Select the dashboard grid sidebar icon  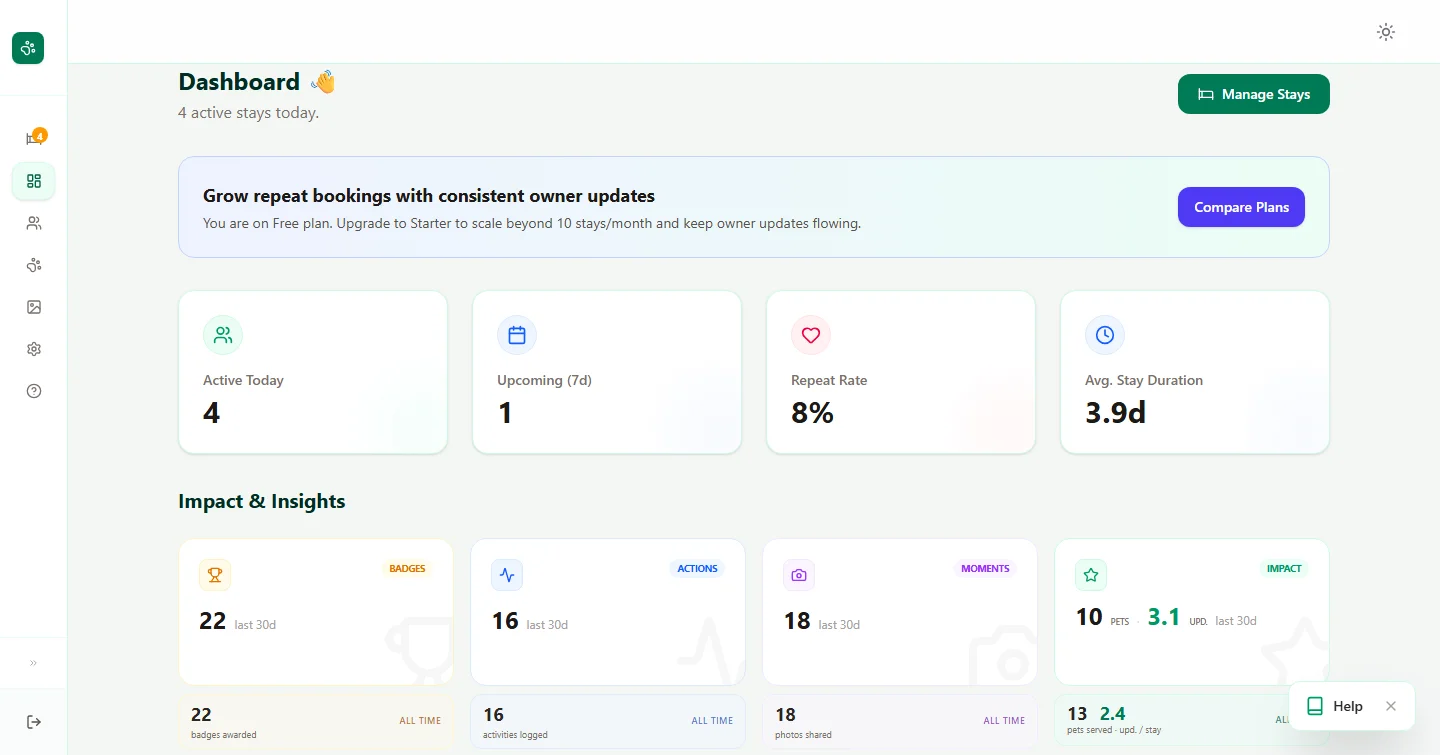pyautogui.click(x=34, y=181)
